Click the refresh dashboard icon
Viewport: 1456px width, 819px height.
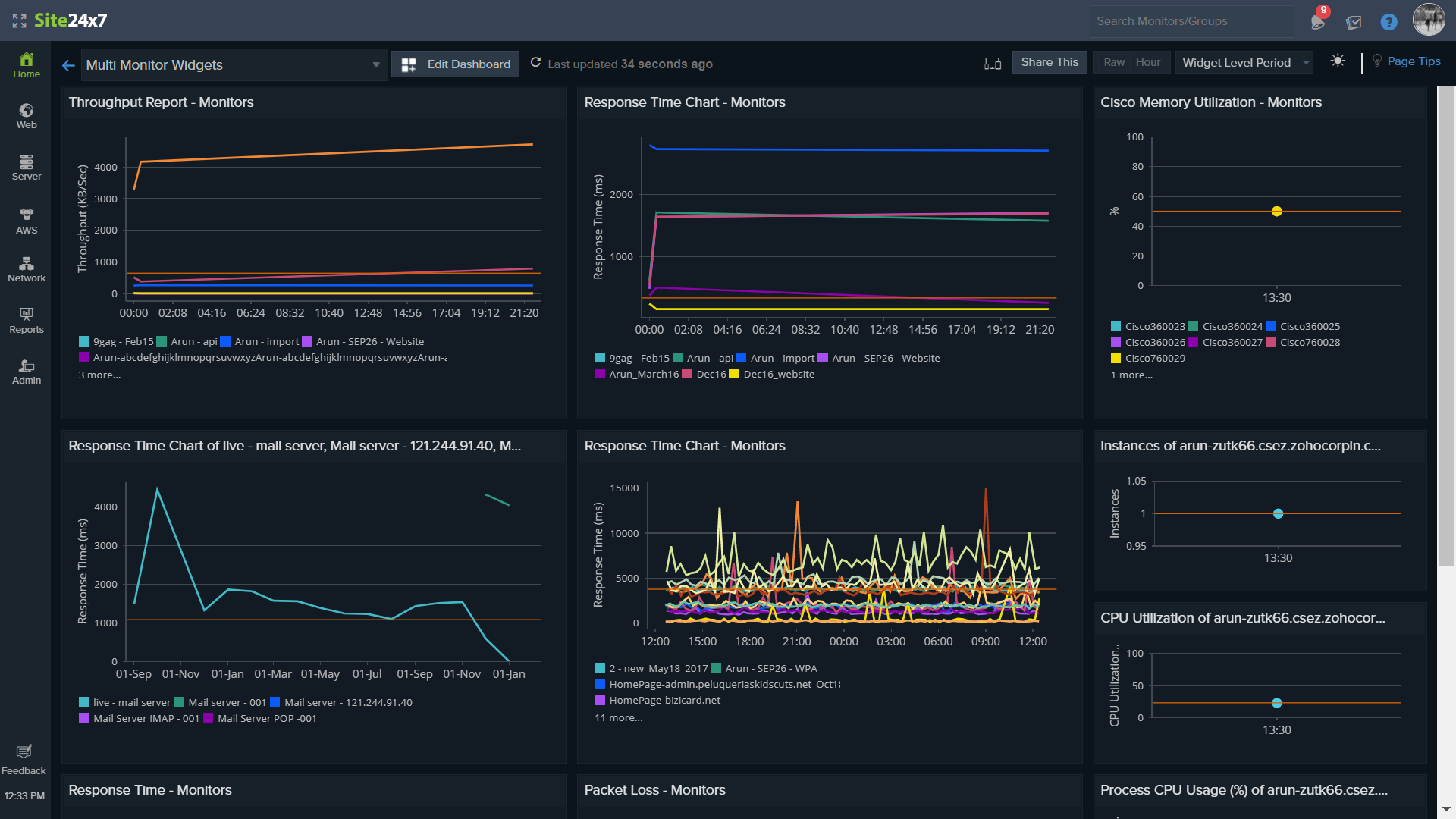[x=535, y=63]
